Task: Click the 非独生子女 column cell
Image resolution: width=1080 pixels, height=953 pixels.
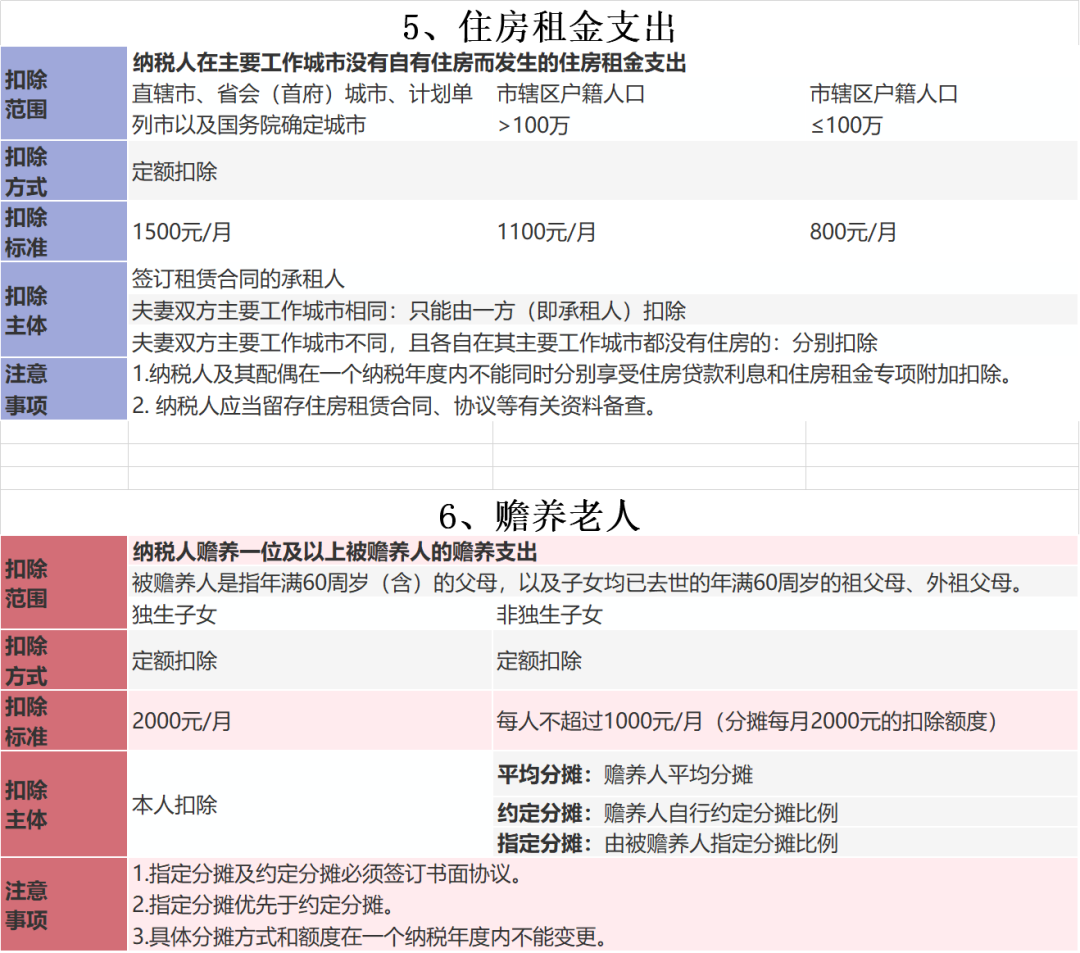Action: pos(550,615)
